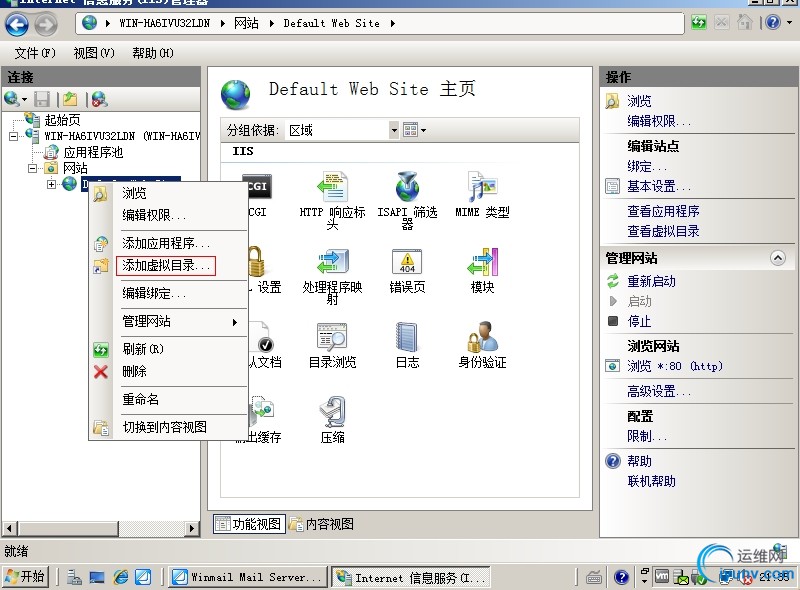
Task: Click the 开始 Start button
Action: 25,577
